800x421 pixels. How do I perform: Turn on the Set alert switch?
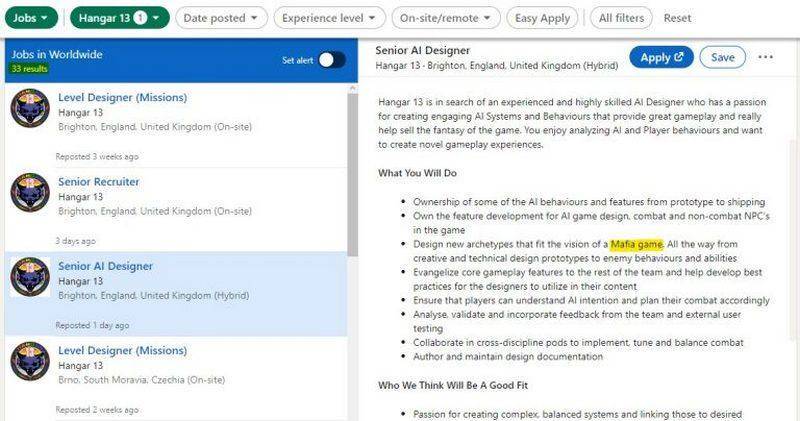332,60
